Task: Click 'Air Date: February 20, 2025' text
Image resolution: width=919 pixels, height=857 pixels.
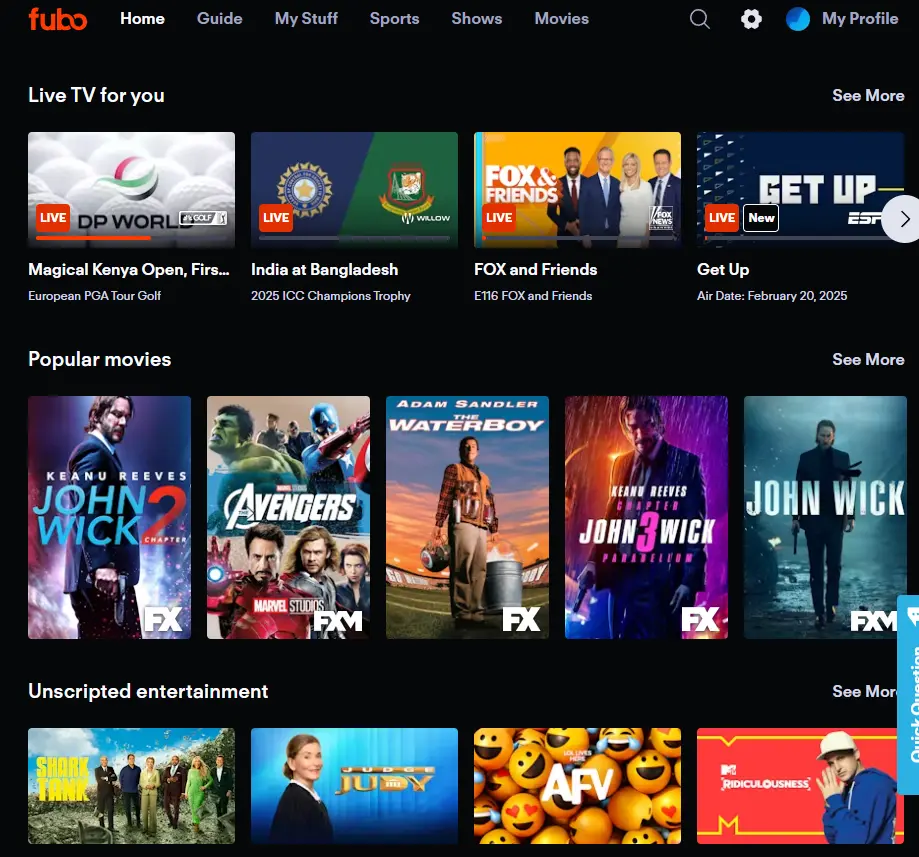Action: [772, 296]
